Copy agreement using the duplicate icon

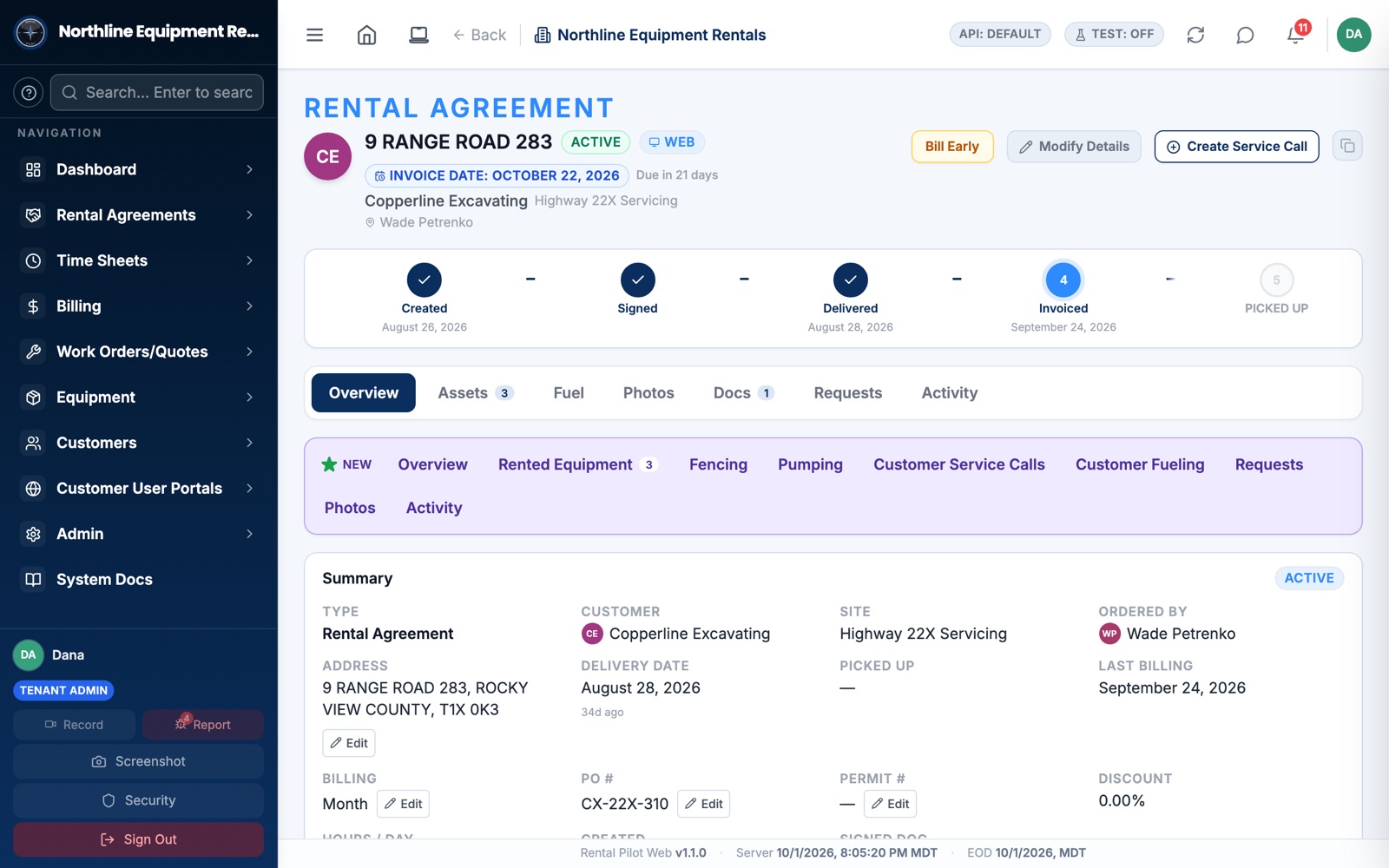pos(1347,146)
